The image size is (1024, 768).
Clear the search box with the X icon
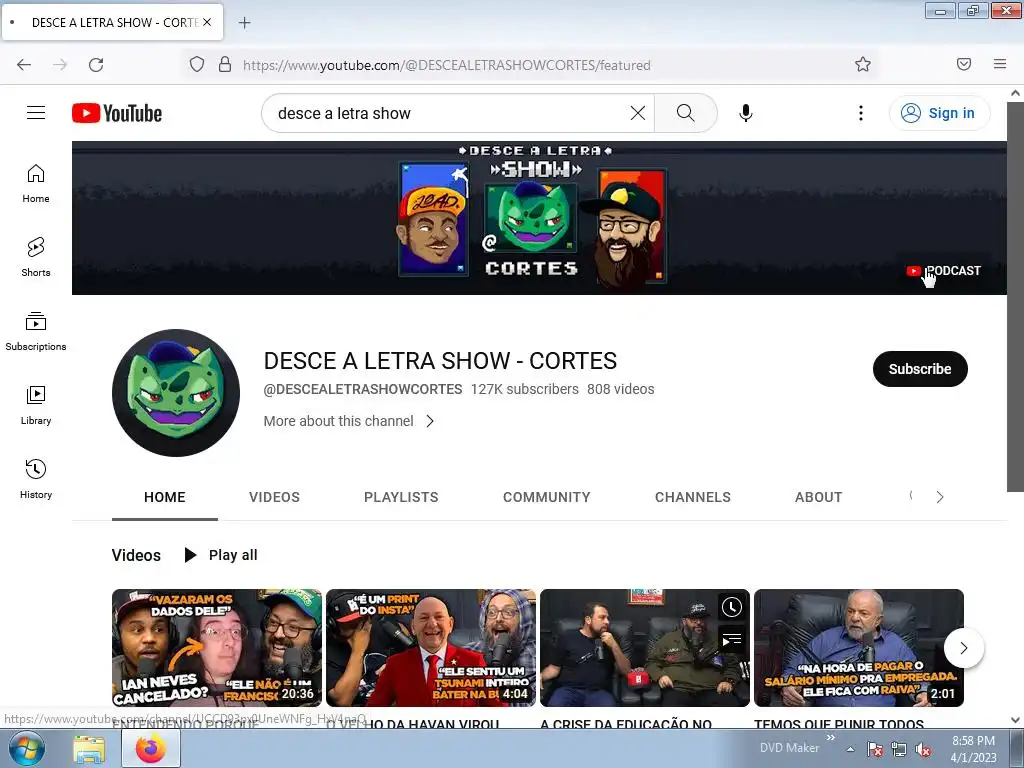coord(638,113)
